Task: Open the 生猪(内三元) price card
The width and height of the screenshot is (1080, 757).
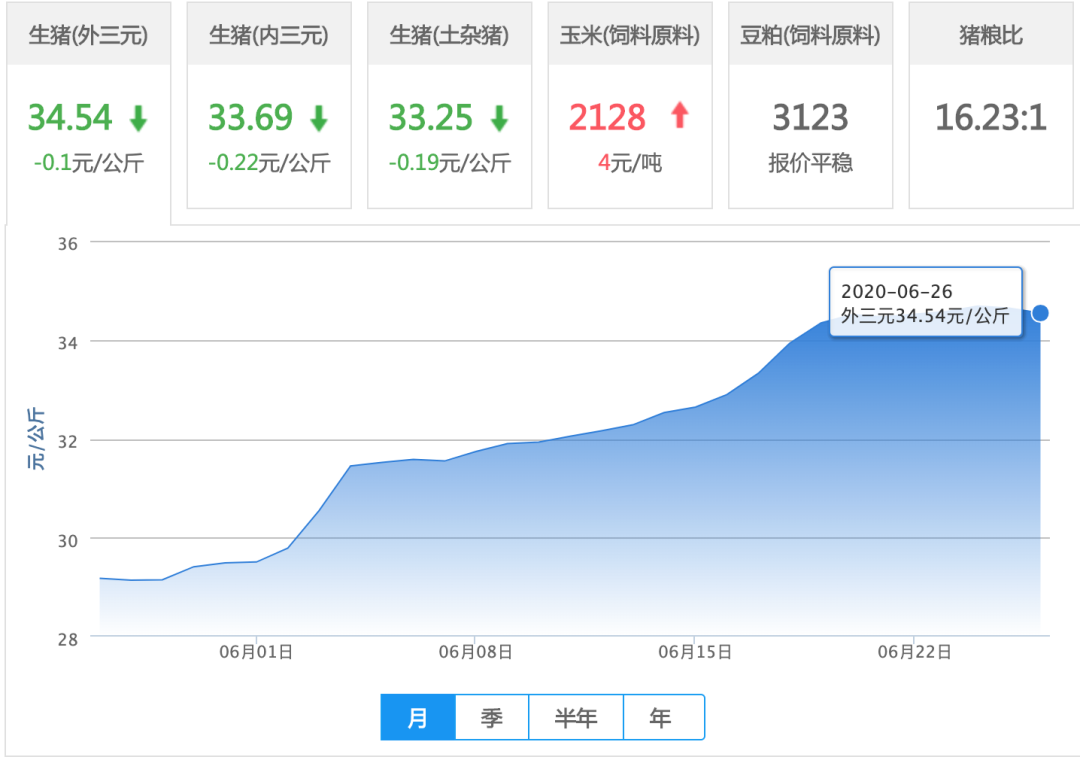Action: 269,36
